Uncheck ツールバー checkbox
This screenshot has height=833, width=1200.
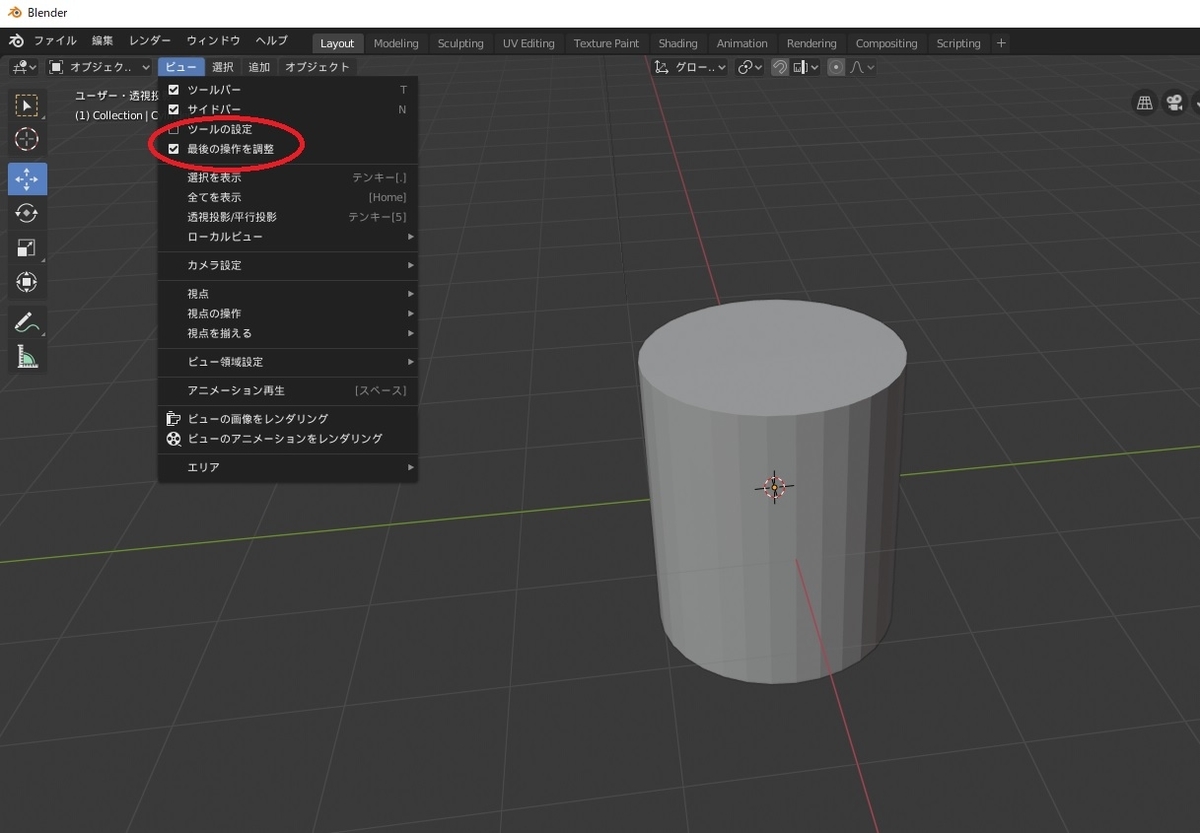click(x=173, y=90)
